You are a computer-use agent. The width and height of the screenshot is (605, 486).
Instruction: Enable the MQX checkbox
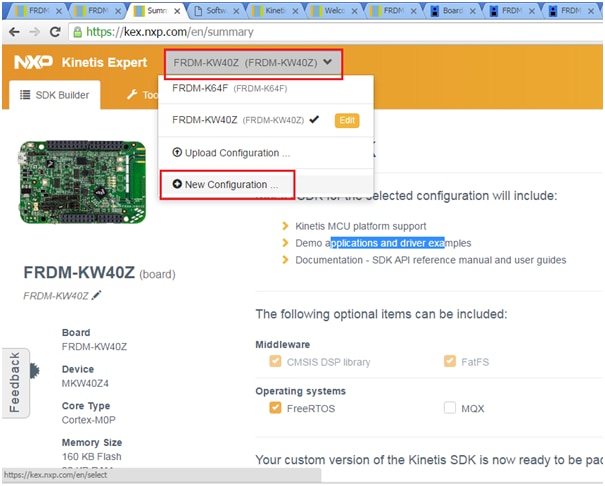[450, 408]
